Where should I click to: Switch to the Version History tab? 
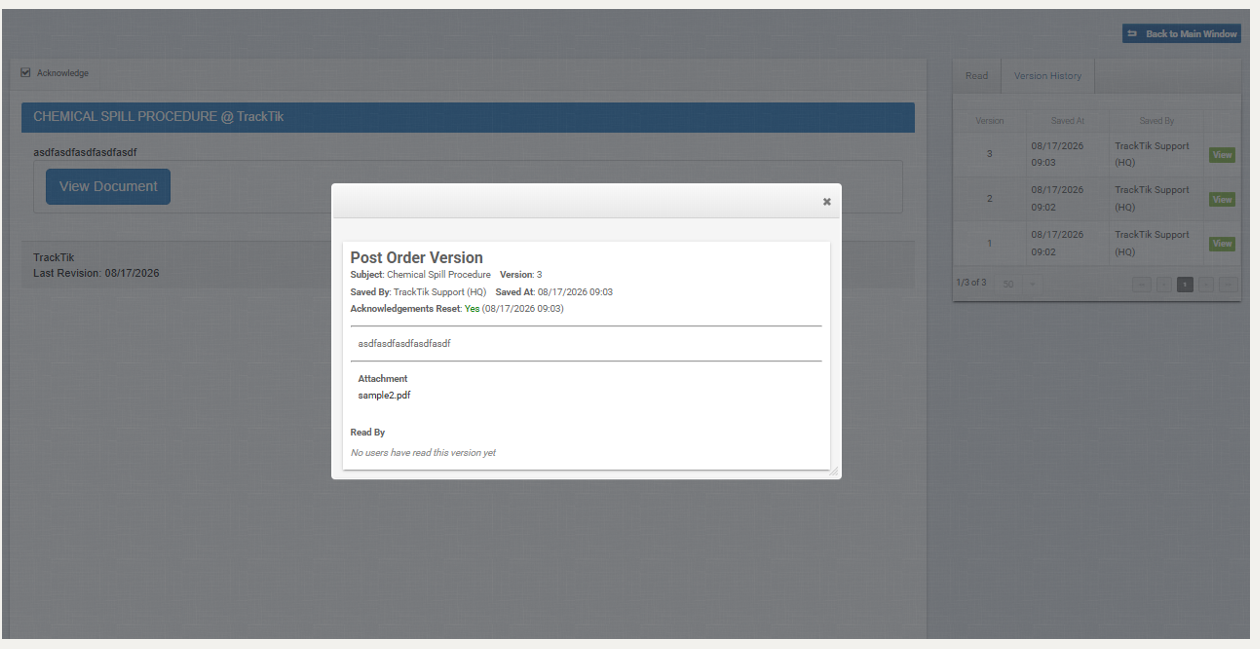coord(1047,76)
